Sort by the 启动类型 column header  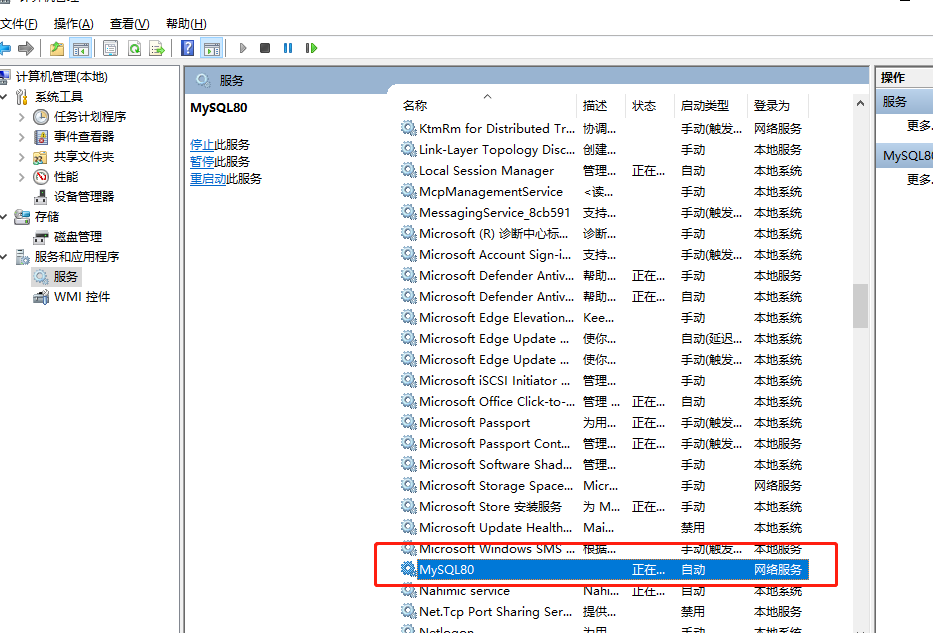(x=711, y=106)
